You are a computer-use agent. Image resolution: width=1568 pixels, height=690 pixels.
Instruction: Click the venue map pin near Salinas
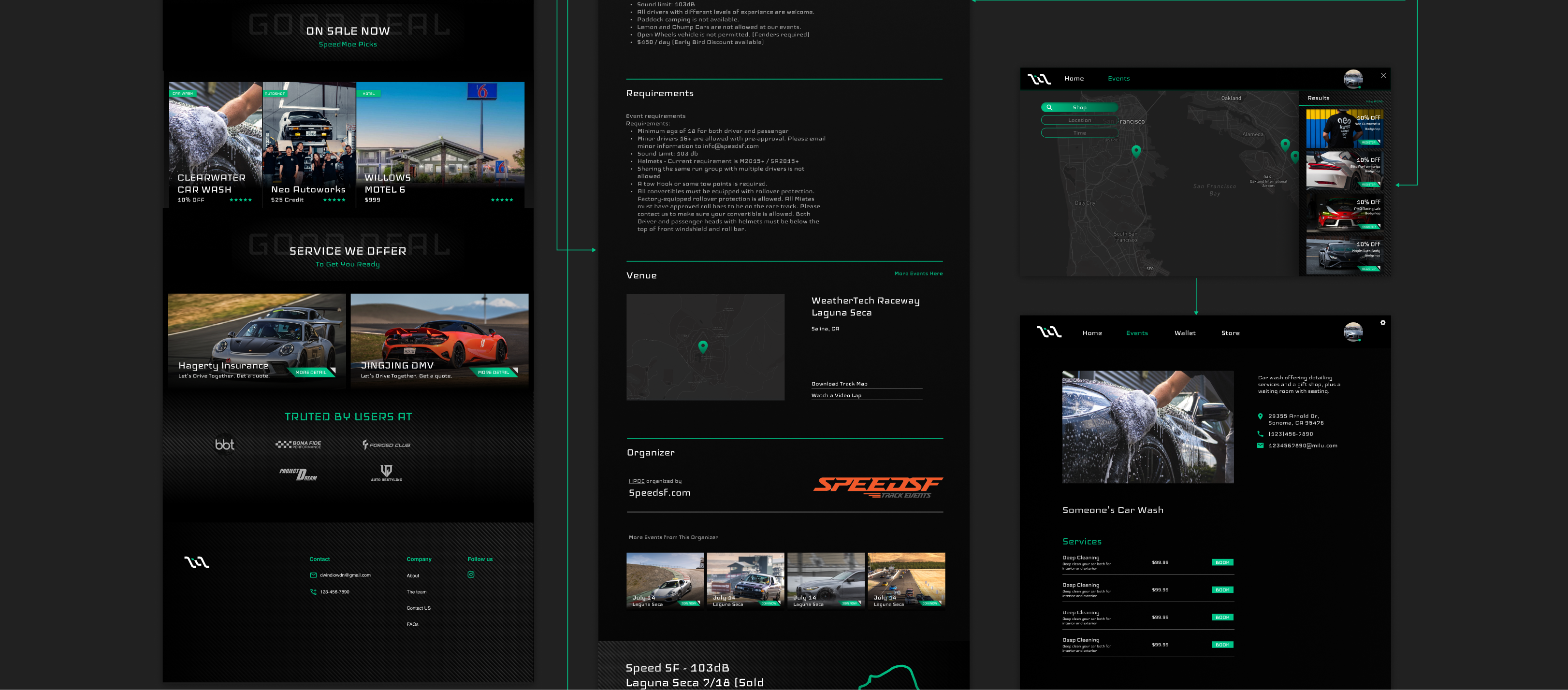(703, 347)
